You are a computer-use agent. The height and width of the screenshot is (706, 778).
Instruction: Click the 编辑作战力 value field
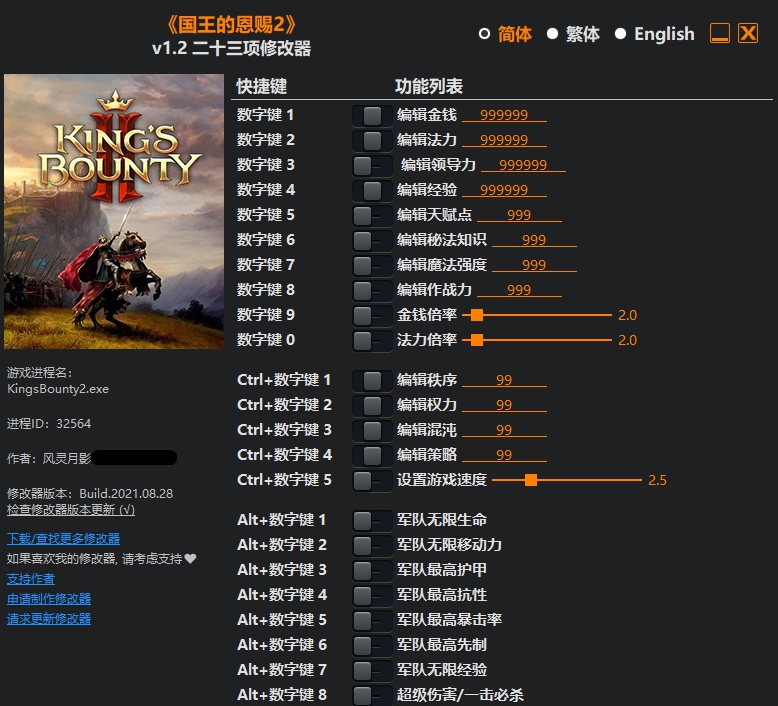coord(519,290)
